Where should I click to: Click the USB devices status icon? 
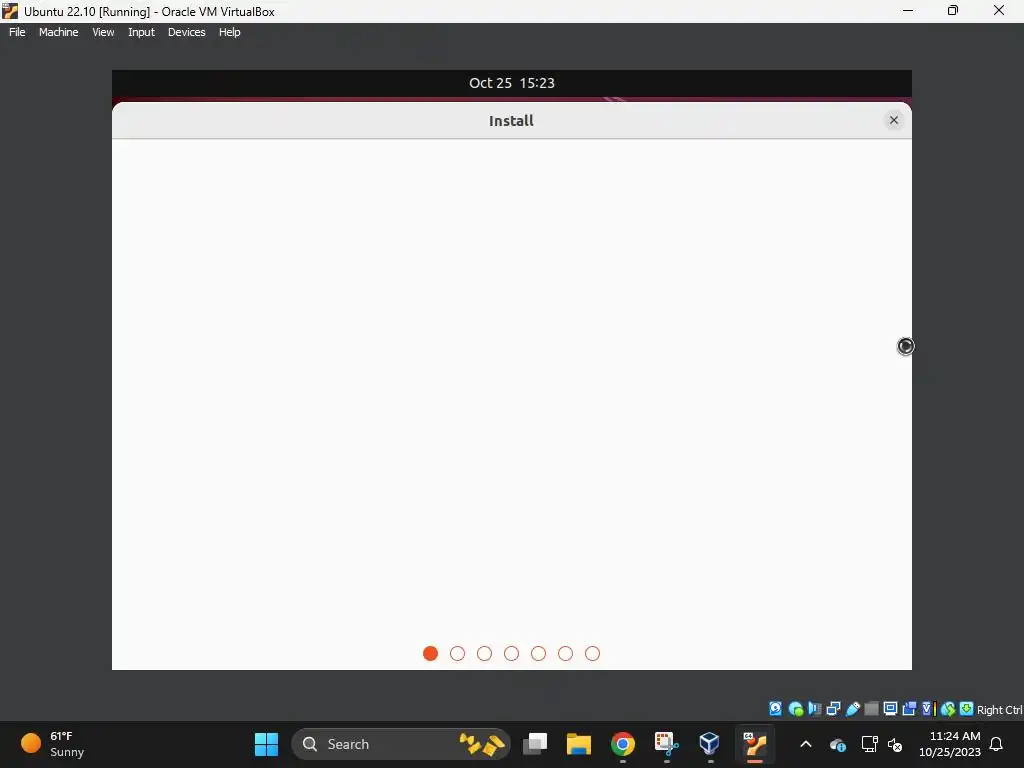click(x=853, y=709)
